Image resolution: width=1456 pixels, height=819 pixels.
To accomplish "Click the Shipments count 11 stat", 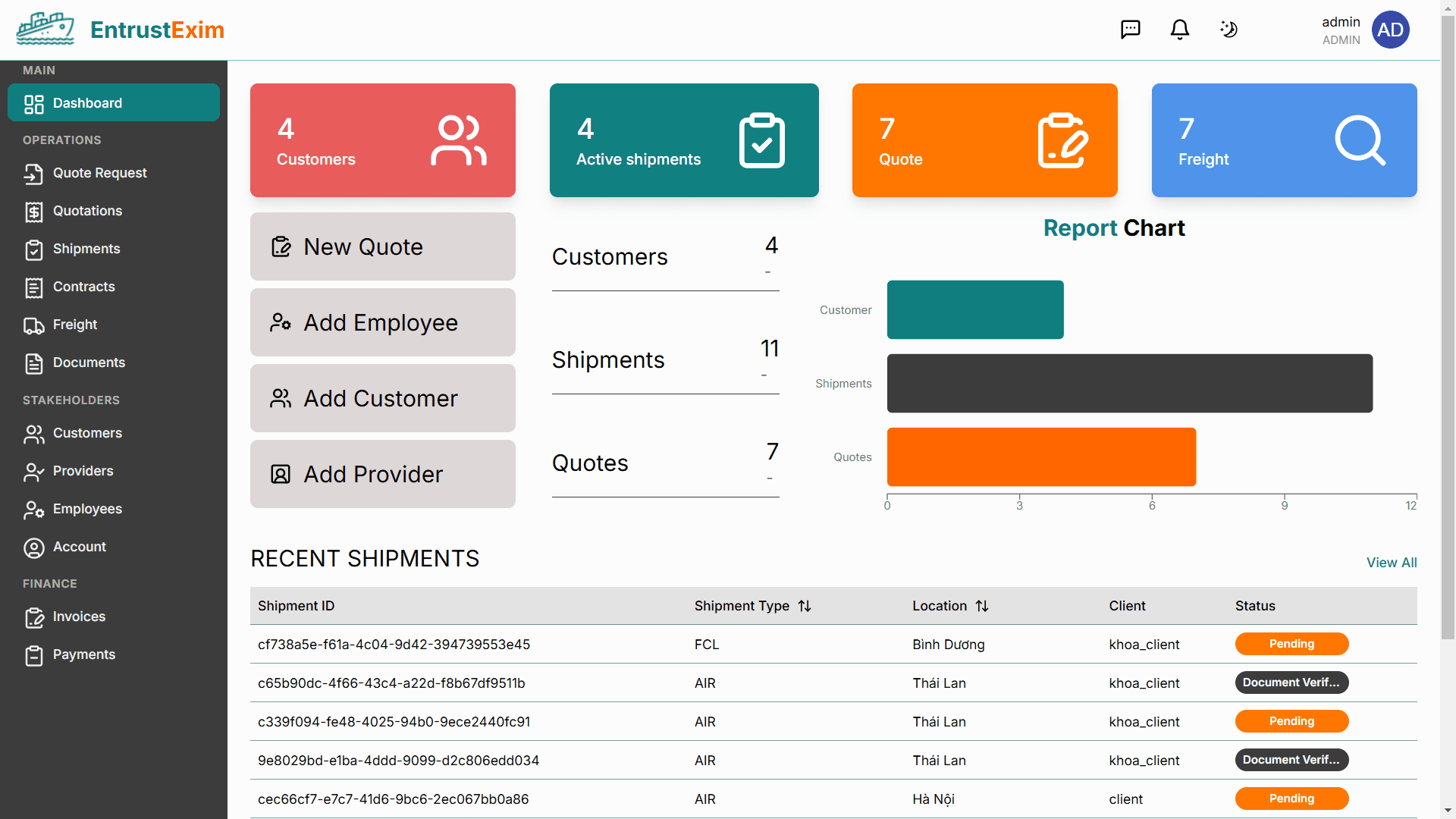I will click(770, 349).
